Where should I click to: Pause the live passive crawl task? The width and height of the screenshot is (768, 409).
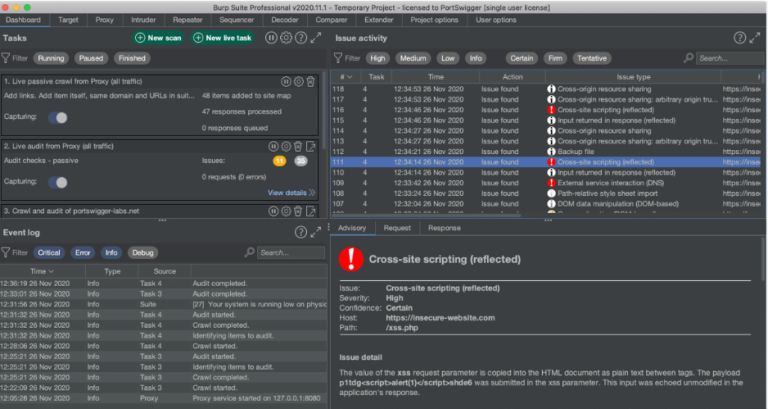286,82
